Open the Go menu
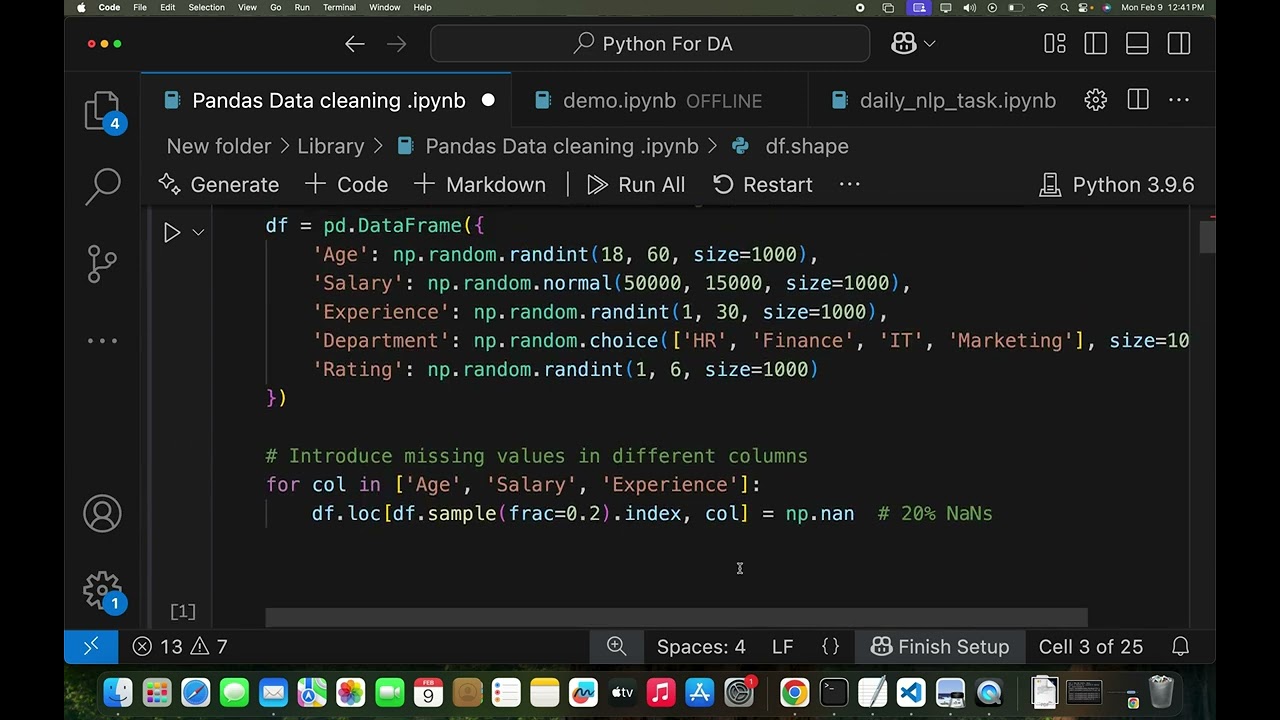Screen dimensions: 1280x720 [276, 8]
